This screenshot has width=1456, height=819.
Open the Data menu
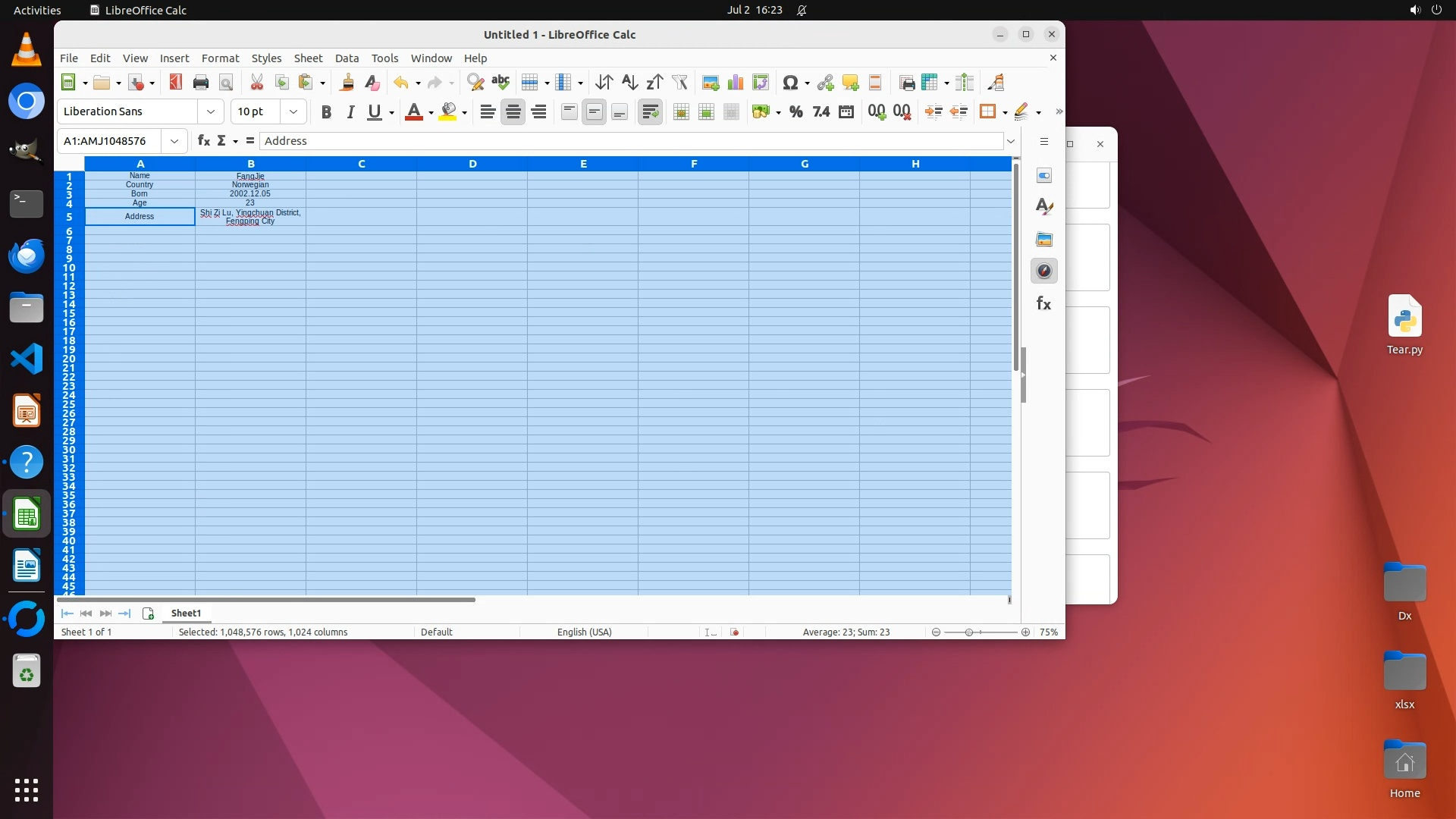click(x=347, y=58)
